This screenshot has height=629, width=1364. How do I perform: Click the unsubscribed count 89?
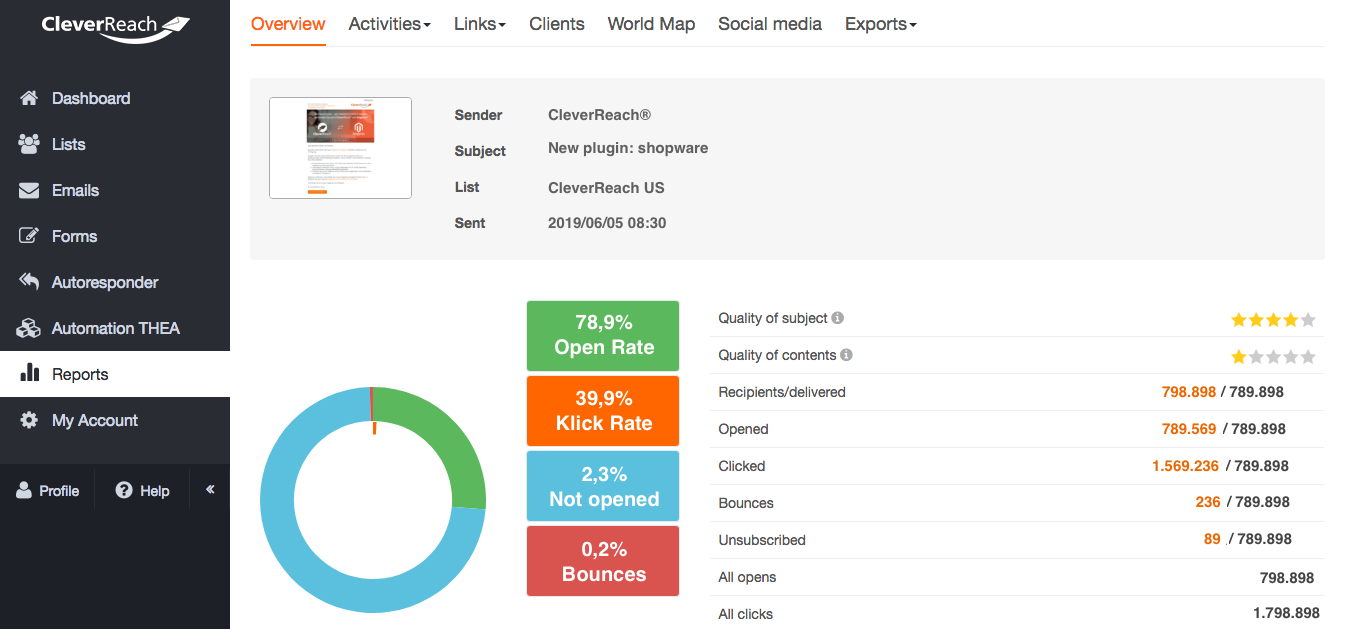(x=1212, y=539)
